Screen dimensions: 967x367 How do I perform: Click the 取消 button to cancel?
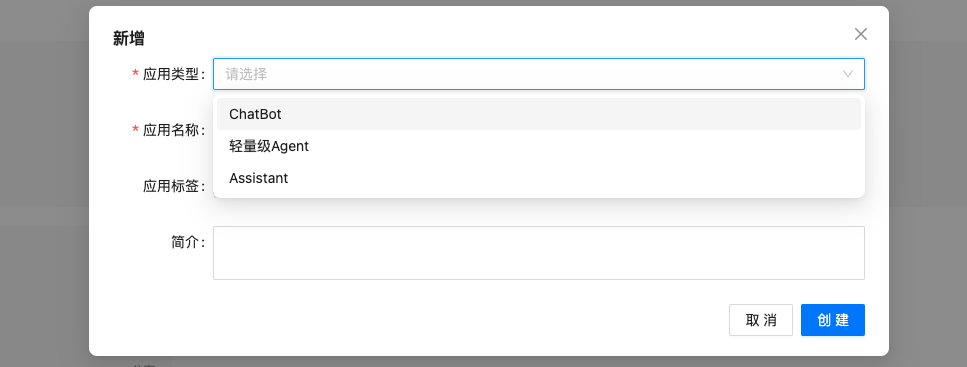[x=760, y=320]
